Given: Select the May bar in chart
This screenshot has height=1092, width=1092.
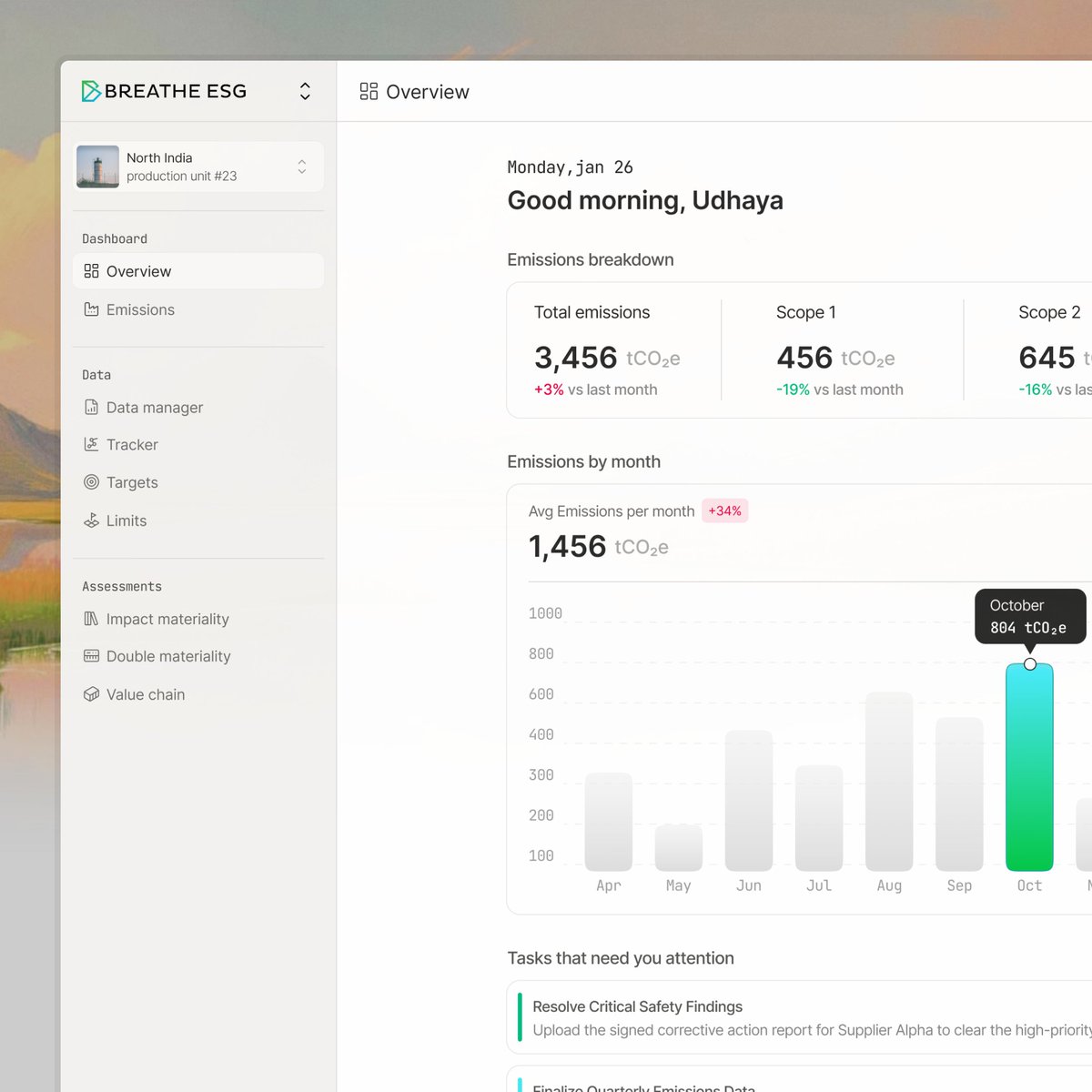Looking at the screenshot, I should (x=679, y=848).
